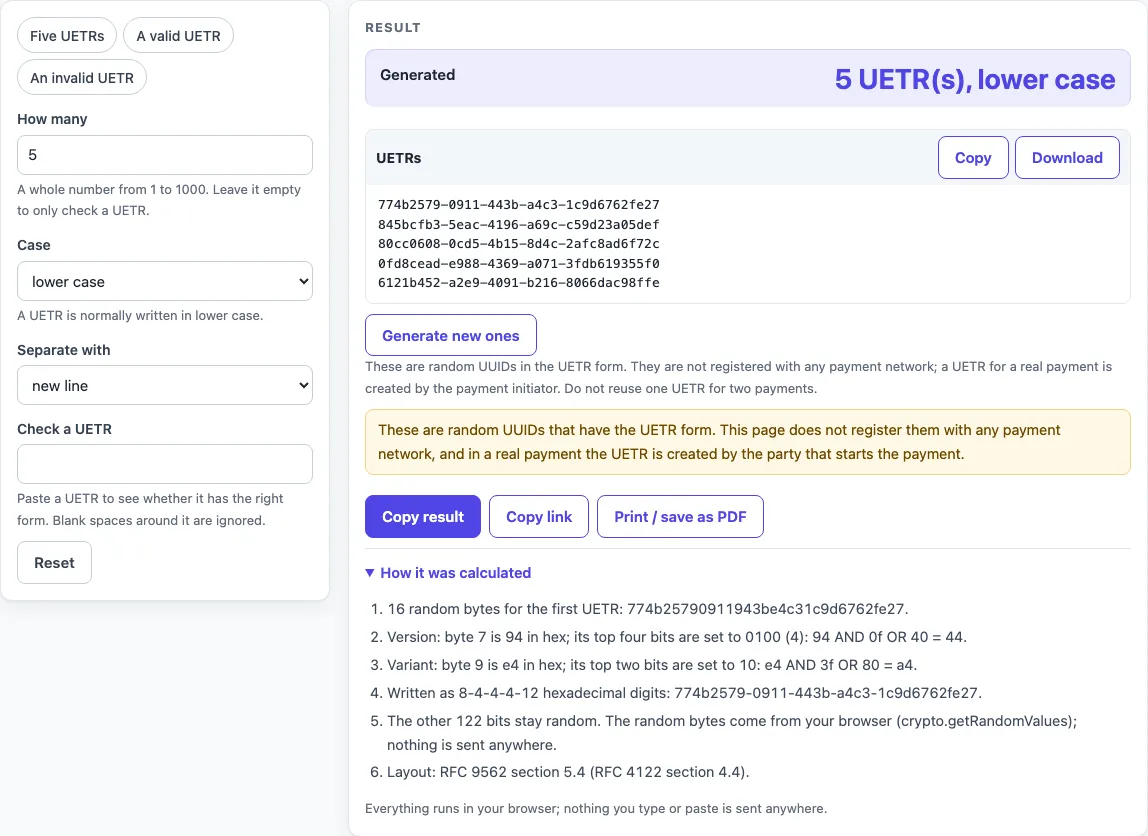Click step 4 about 8-4-4-4-12 digits

pos(684,693)
